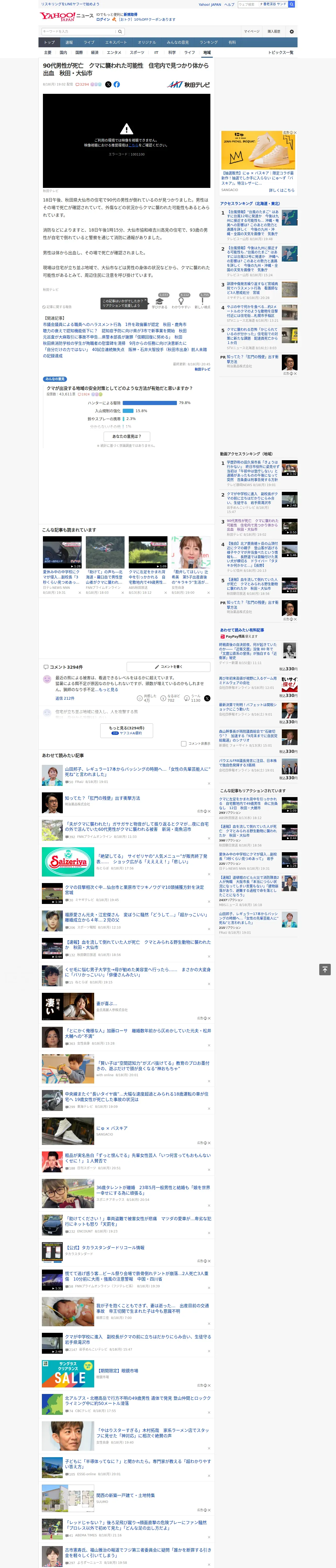The width and height of the screenshot is (336, 1568).
Task: Click the Yahoo! JAPAN news logo
Action: [66, 16]
